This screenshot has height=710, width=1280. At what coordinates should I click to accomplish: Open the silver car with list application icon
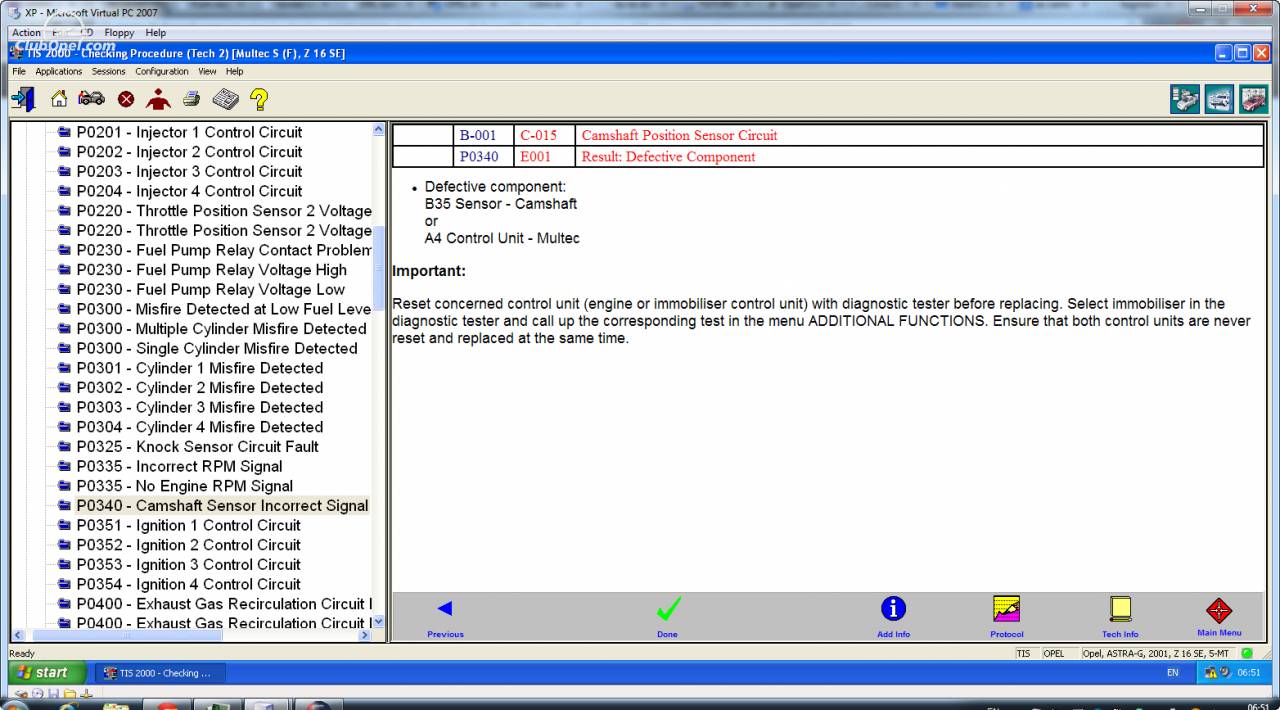[x=1186, y=99]
